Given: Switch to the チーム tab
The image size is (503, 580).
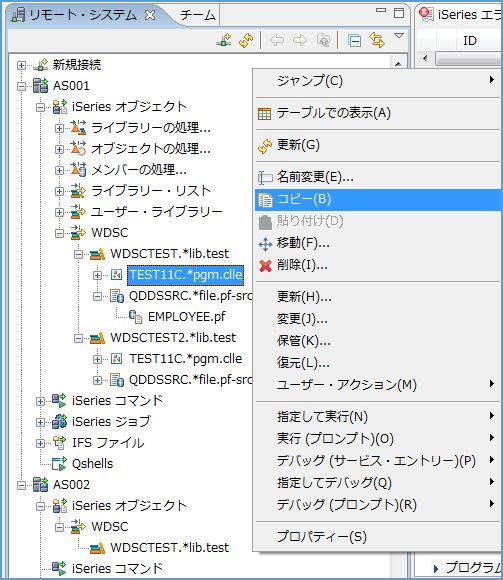Looking at the screenshot, I should pyautogui.click(x=198, y=15).
